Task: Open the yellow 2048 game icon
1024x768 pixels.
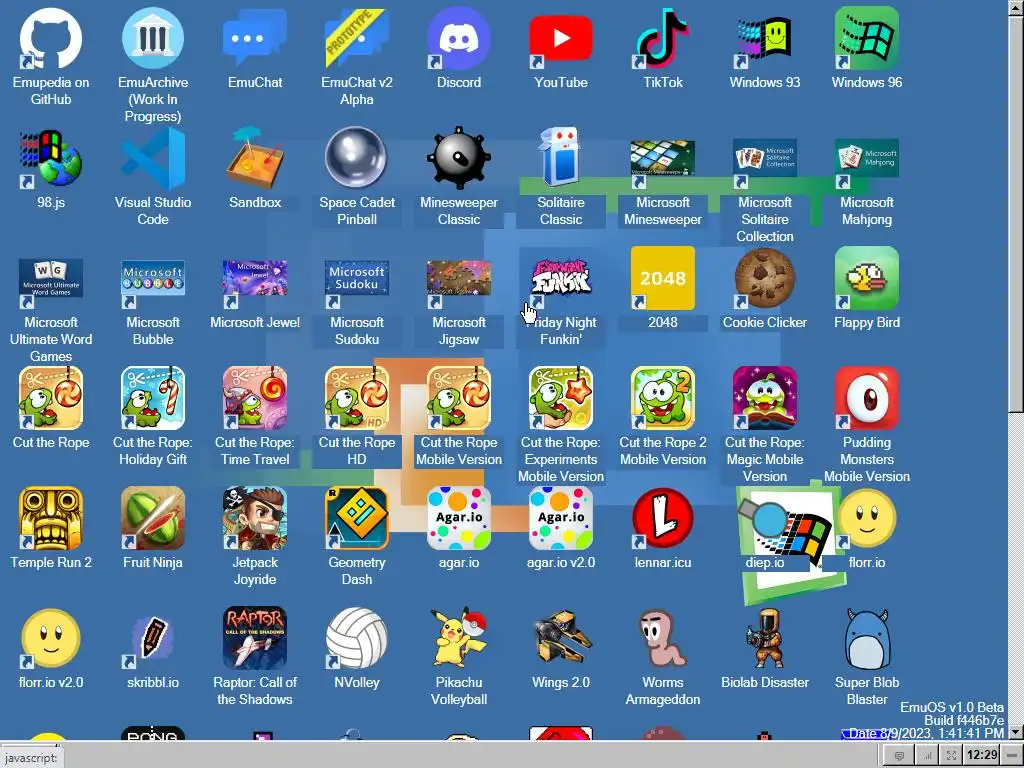Action: click(662, 278)
